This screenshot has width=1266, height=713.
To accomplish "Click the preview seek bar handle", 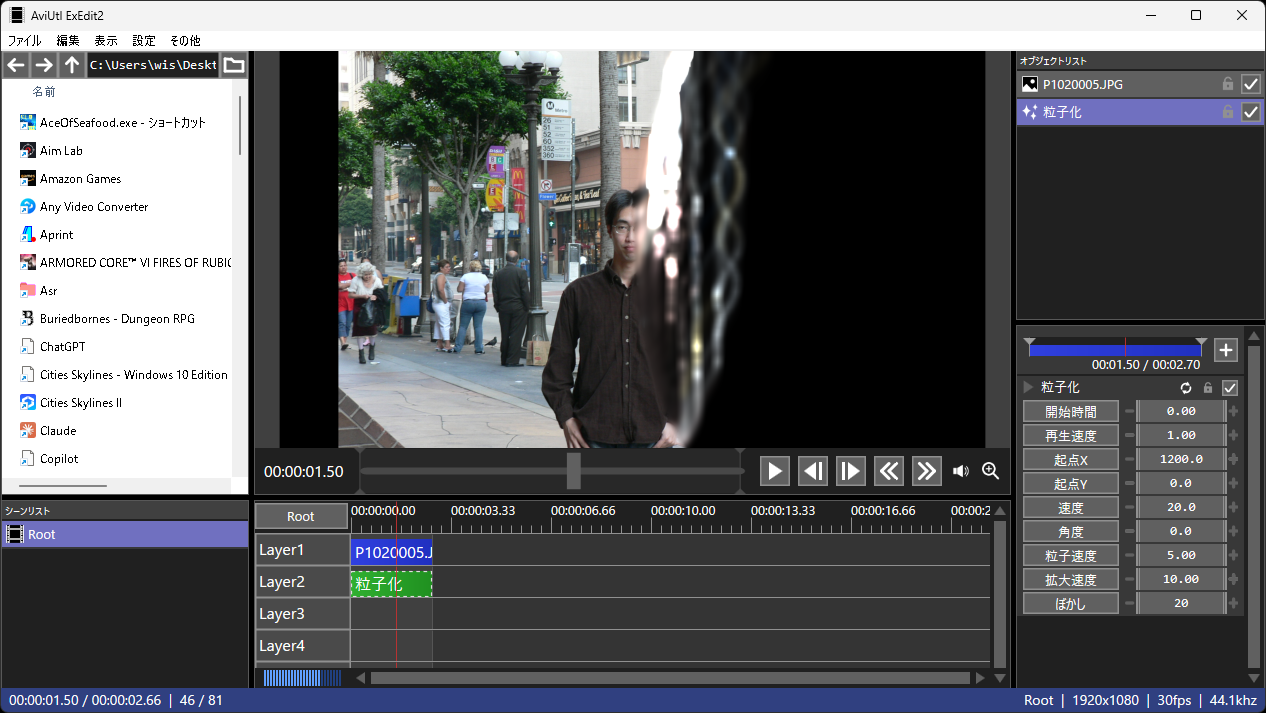I will pos(573,471).
